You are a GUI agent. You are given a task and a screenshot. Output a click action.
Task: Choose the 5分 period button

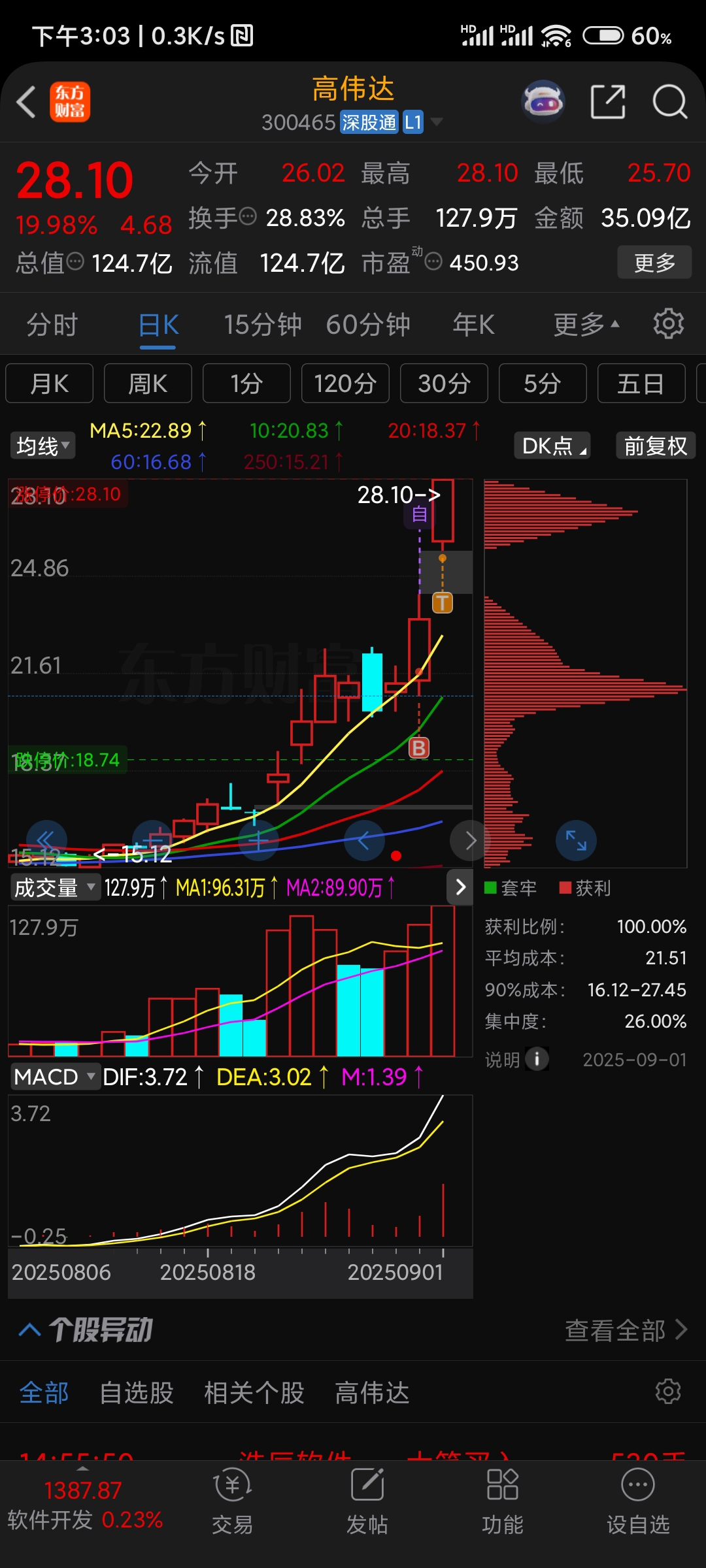coord(543,384)
